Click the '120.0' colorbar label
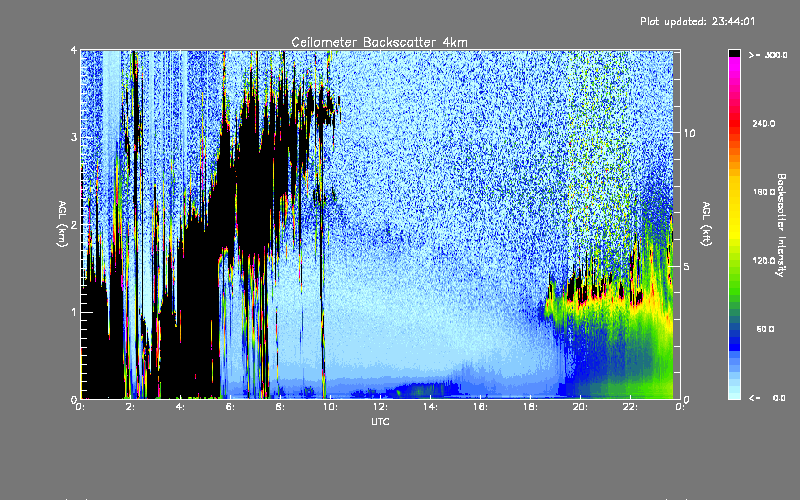The image size is (800, 500). pyautogui.click(x=764, y=261)
